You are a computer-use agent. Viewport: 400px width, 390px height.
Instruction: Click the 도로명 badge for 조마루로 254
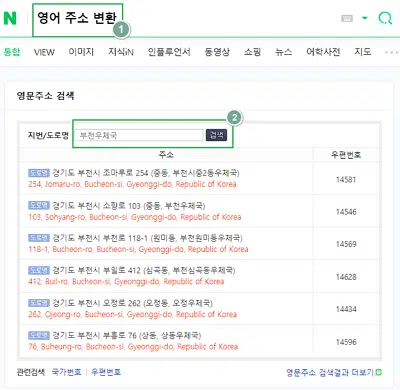[39, 173]
